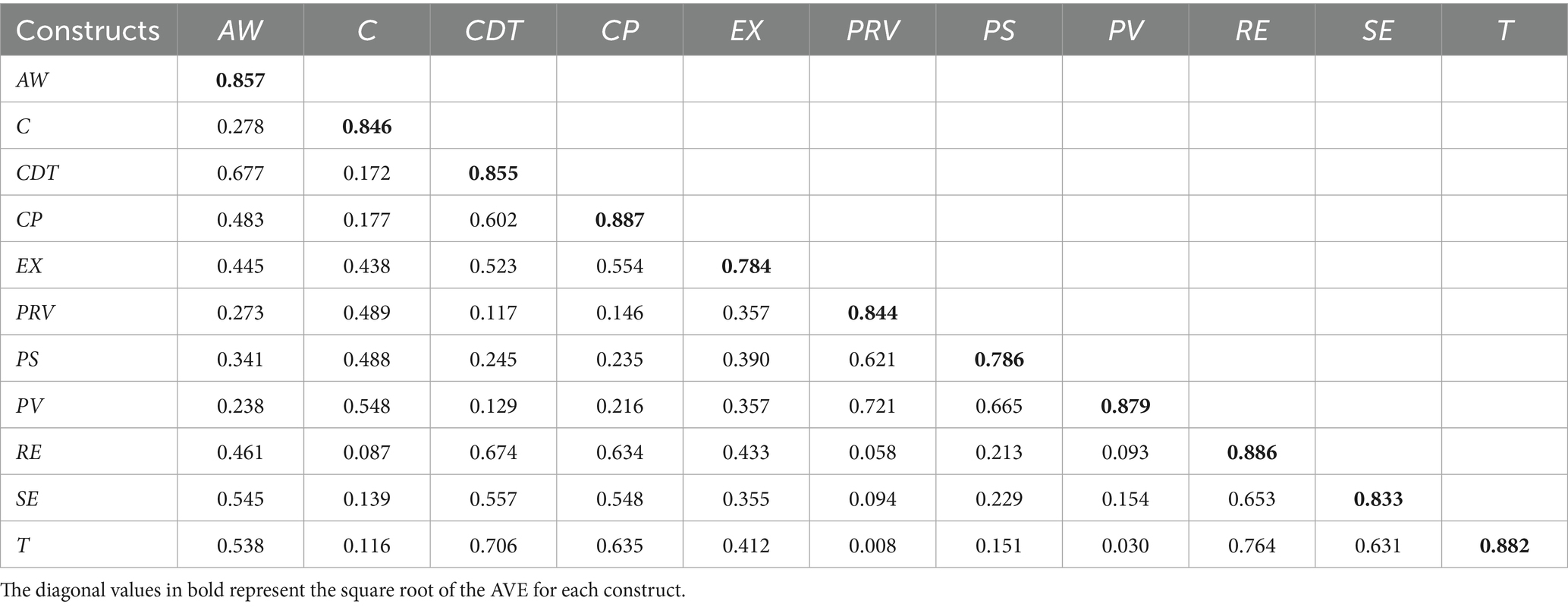This screenshot has width=1568, height=607.
Task: Click bold diagonal value 0.857
Action: (240, 80)
